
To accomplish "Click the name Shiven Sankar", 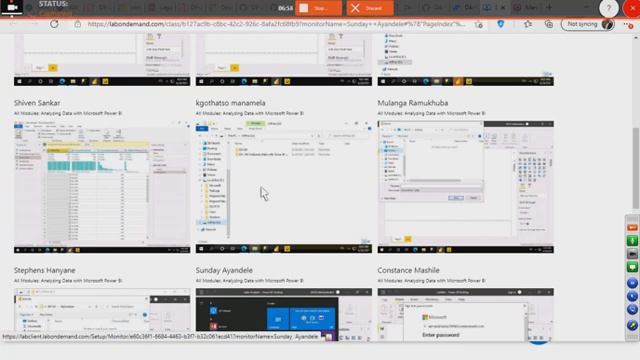I will tap(37, 103).
